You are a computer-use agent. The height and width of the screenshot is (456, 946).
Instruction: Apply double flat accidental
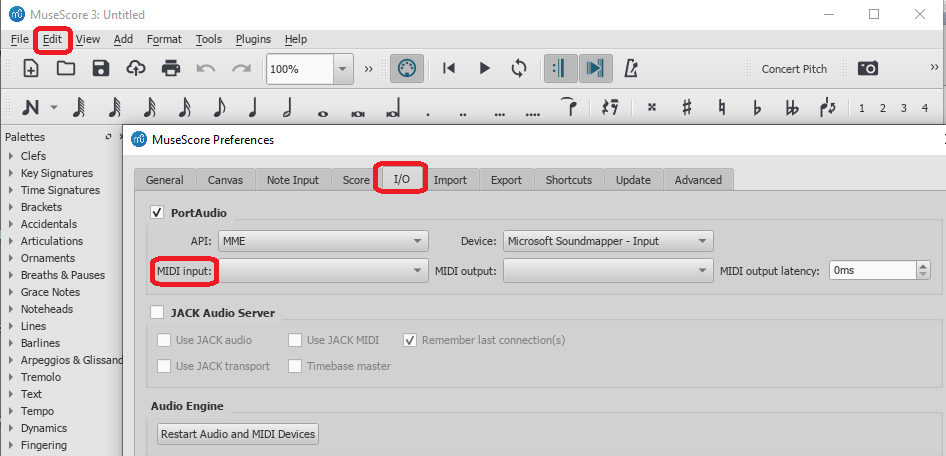[792, 107]
